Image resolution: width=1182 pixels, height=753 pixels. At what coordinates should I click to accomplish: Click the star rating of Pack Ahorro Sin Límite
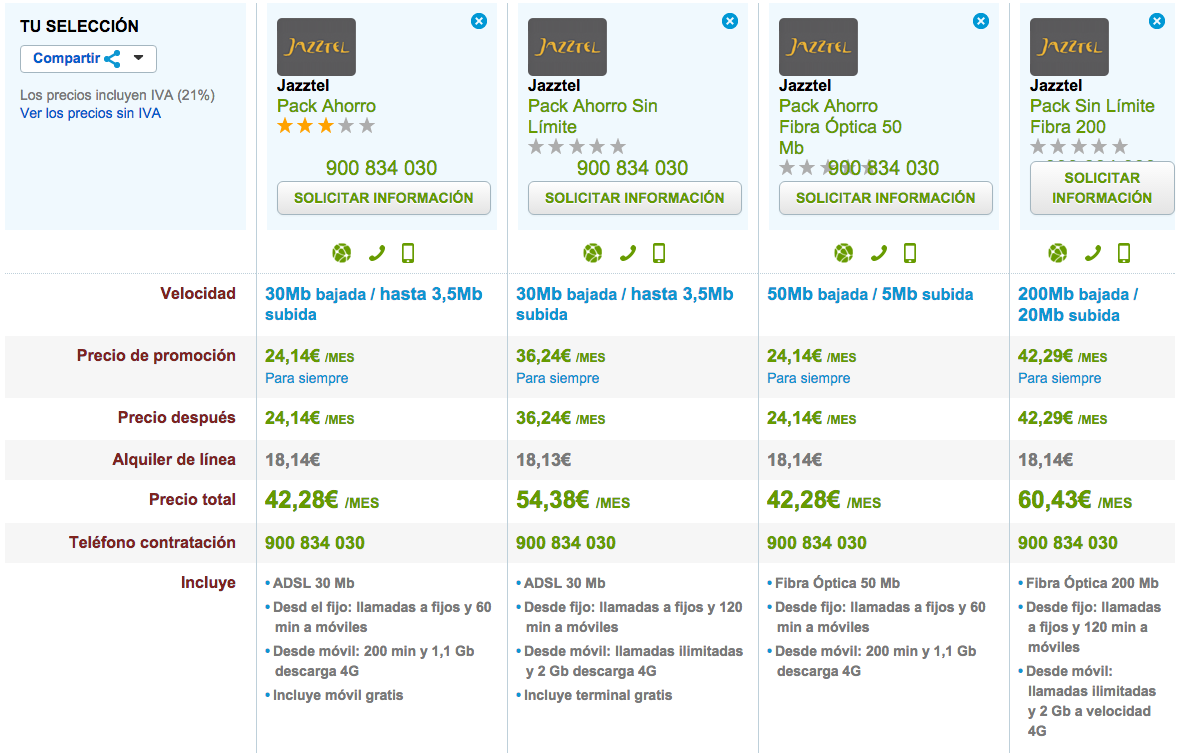[x=577, y=146]
